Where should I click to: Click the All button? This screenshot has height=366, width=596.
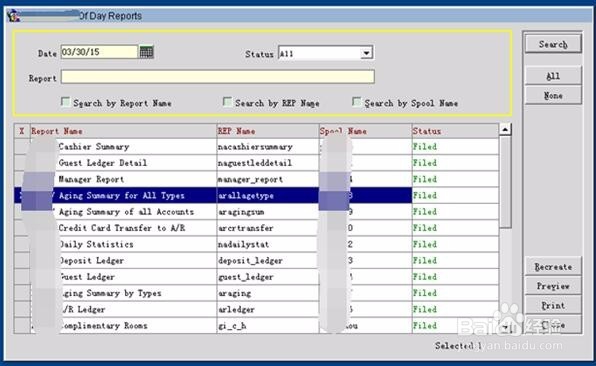click(x=553, y=76)
